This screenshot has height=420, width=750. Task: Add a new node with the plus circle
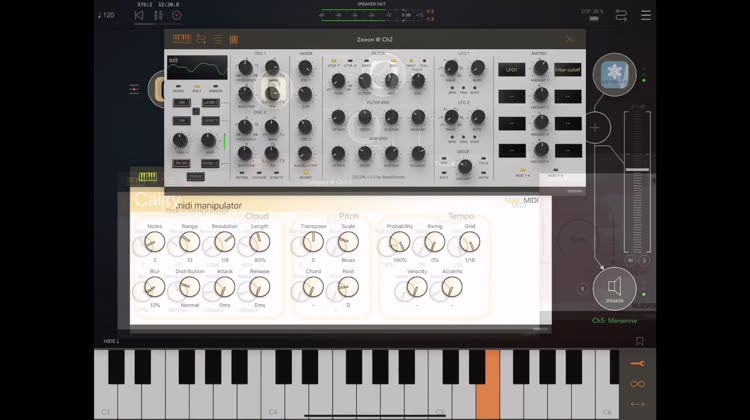pyautogui.click(x=596, y=128)
